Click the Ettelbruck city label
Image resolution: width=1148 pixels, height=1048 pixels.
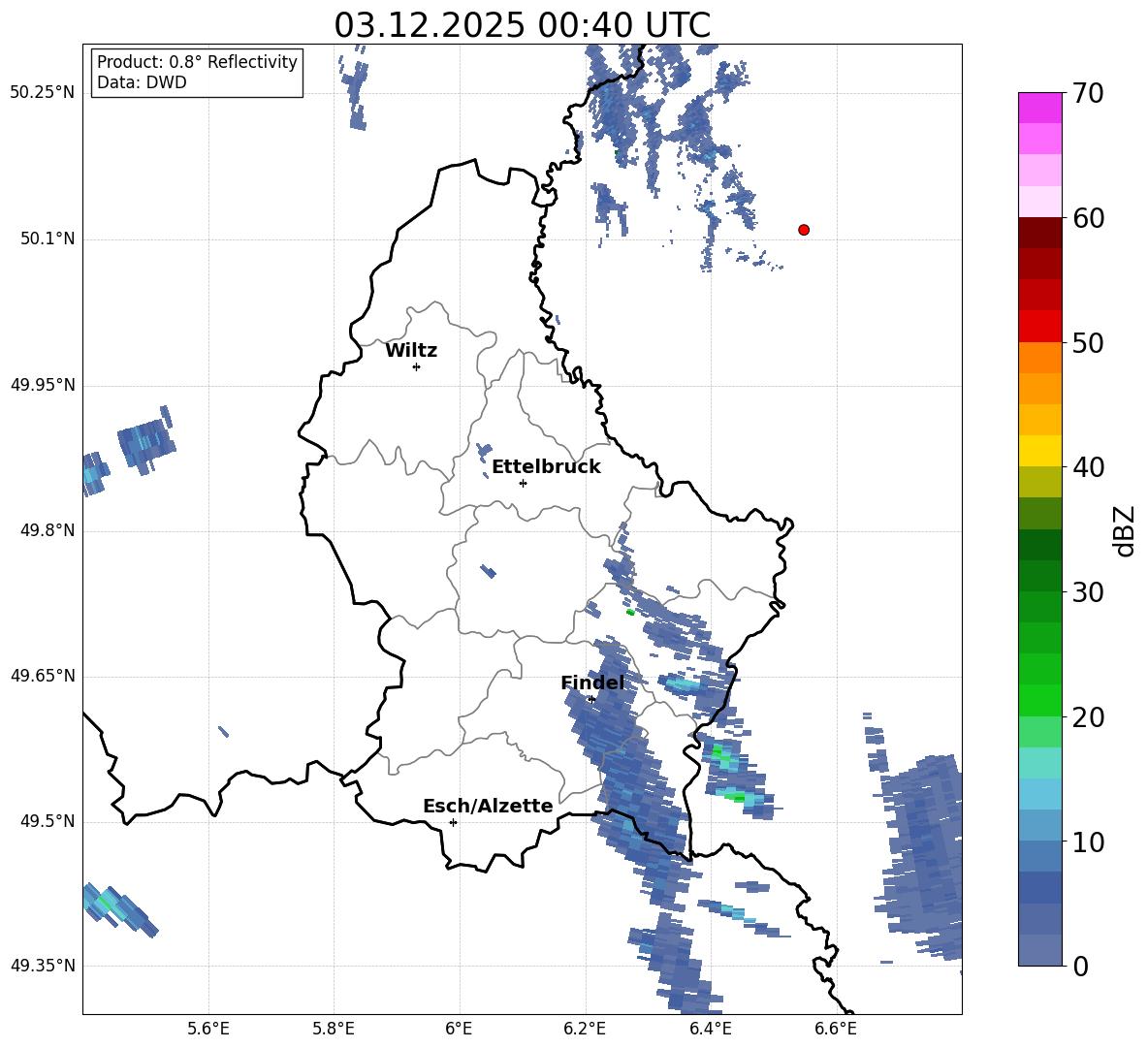546,467
